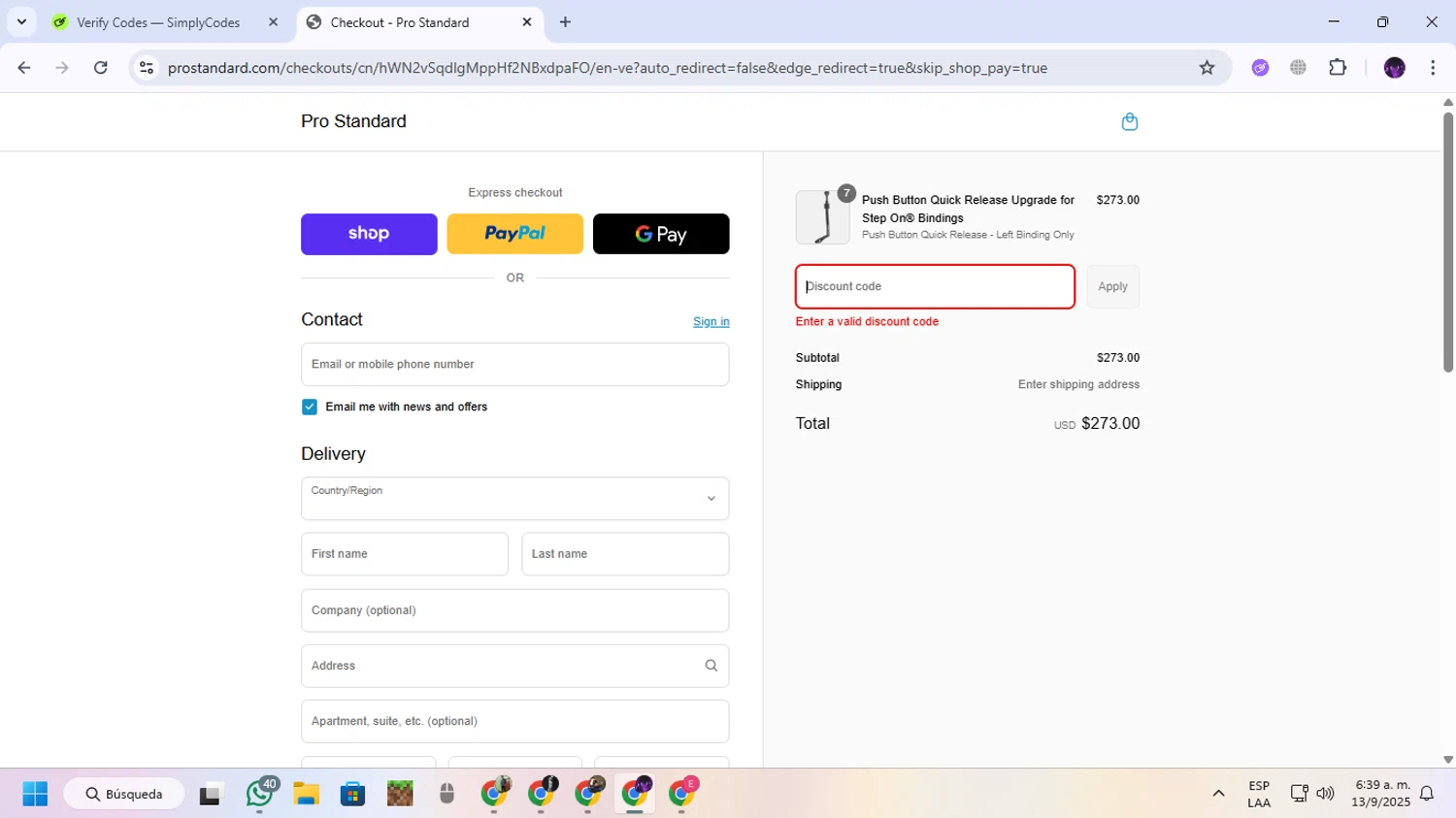Switch to Checkout Pro Standard tab
The width and height of the screenshot is (1456, 818).
[417, 22]
